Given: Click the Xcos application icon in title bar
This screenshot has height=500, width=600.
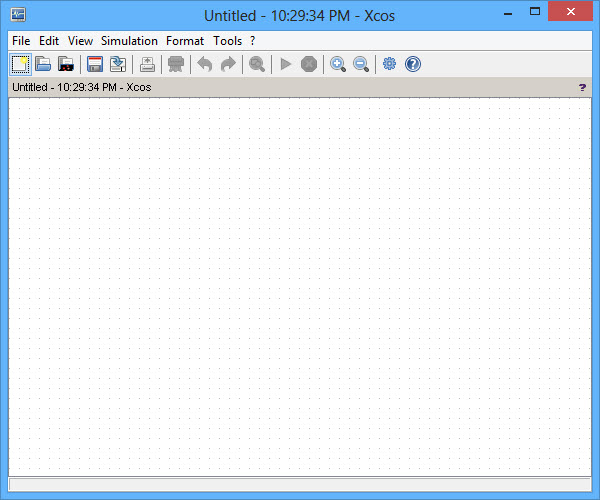Looking at the screenshot, I should 18,15.
